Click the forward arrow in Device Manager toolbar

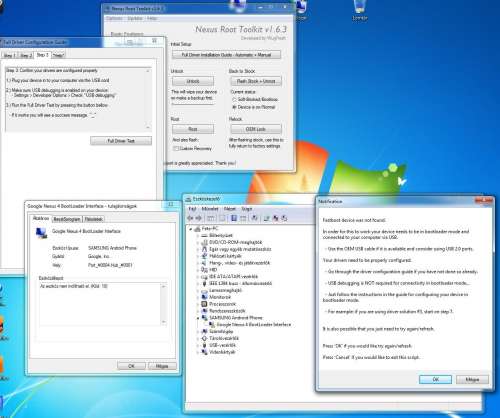click(198, 218)
